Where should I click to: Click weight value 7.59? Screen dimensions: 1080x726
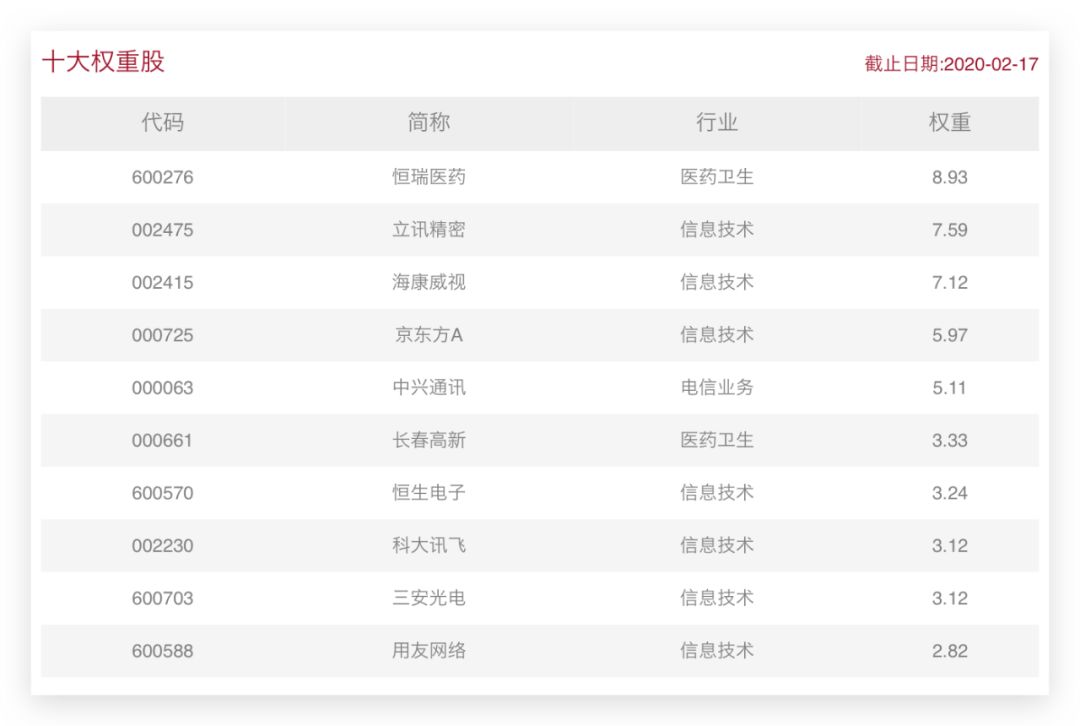[x=950, y=230]
